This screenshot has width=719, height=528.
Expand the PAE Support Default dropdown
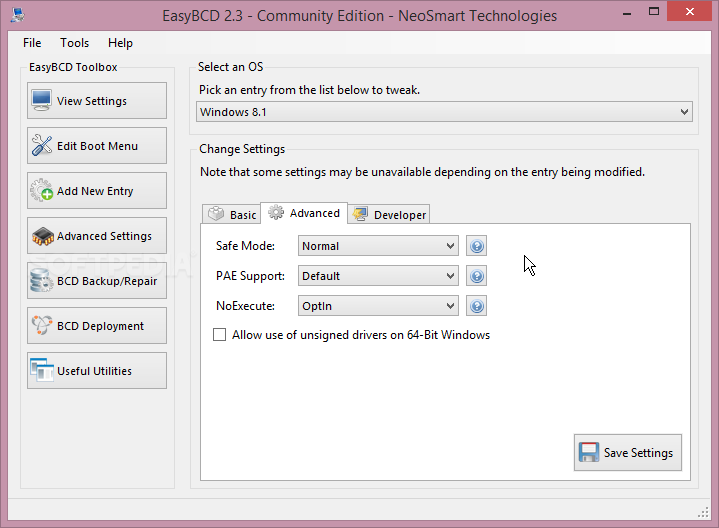tap(378, 276)
